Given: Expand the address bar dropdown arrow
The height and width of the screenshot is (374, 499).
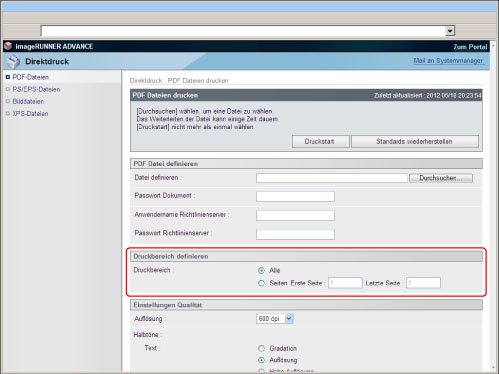Looking at the screenshot, I should pos(450,31).
